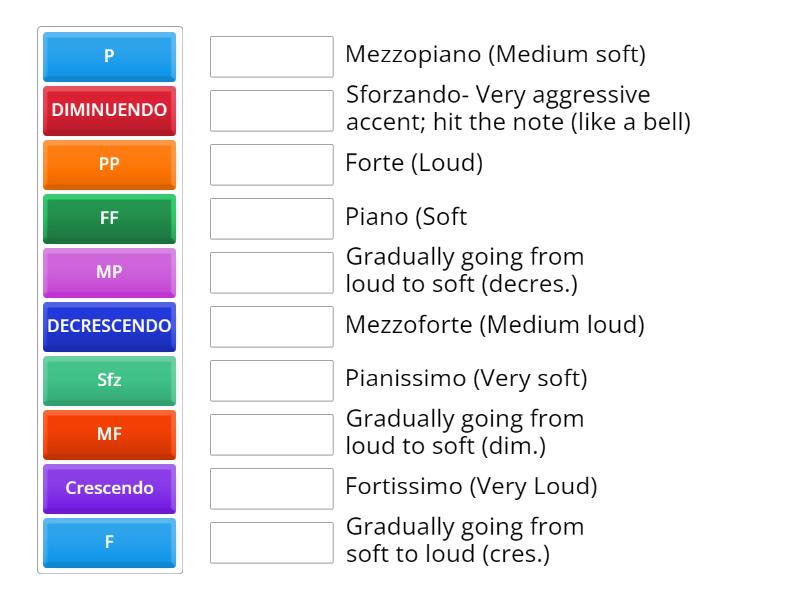Image resolution: width=800 pixels, height=600 pixels.
Task: Click the PP tile
Action: (108, 165)
